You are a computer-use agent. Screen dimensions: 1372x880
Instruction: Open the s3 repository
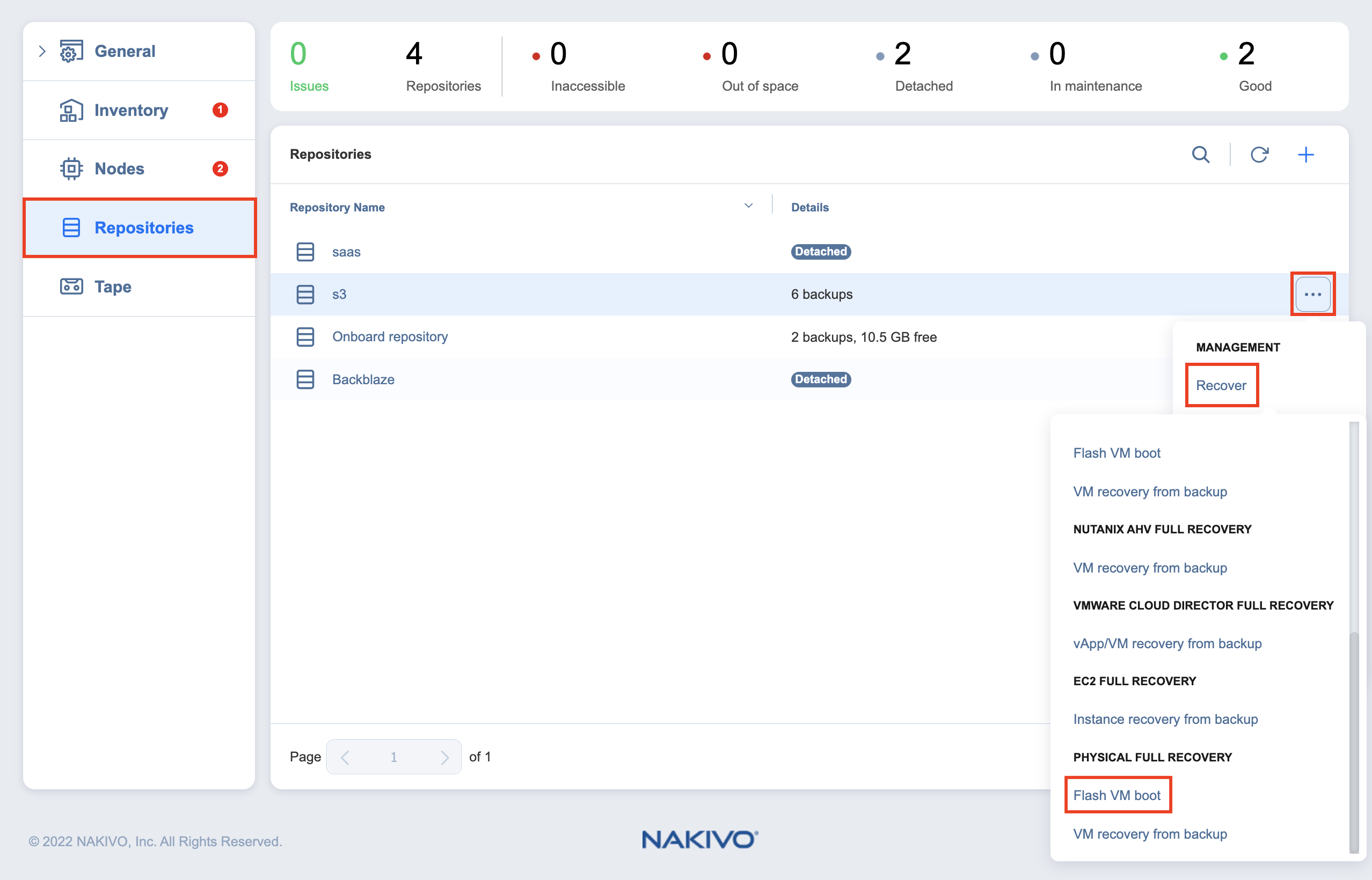coord(340,294)
